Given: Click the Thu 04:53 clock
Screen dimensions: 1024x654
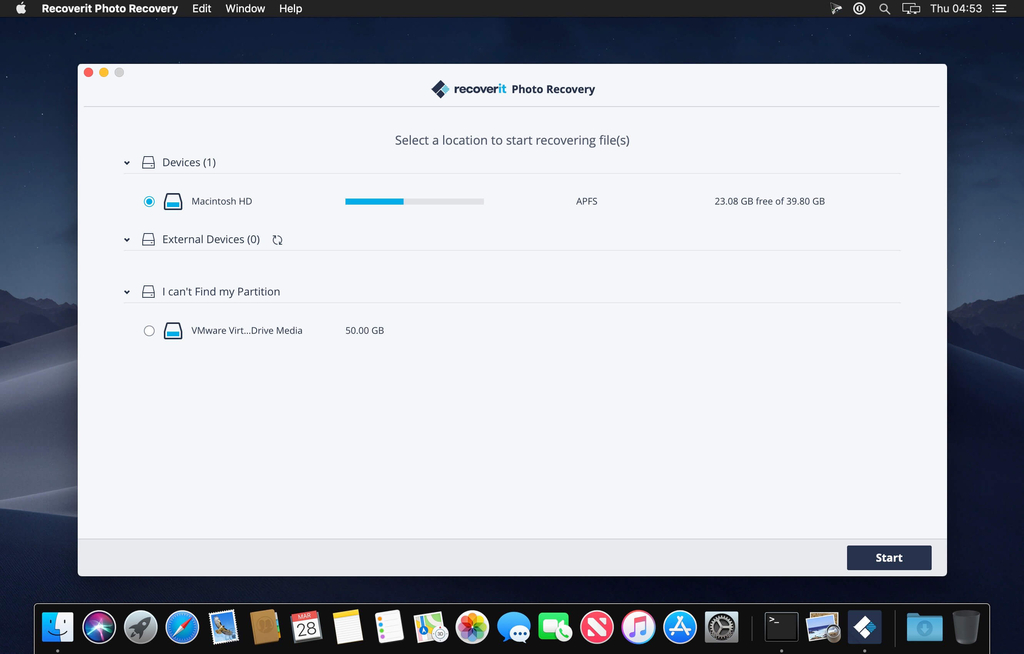Looking at the screenshot, I should tap(956, 8).
